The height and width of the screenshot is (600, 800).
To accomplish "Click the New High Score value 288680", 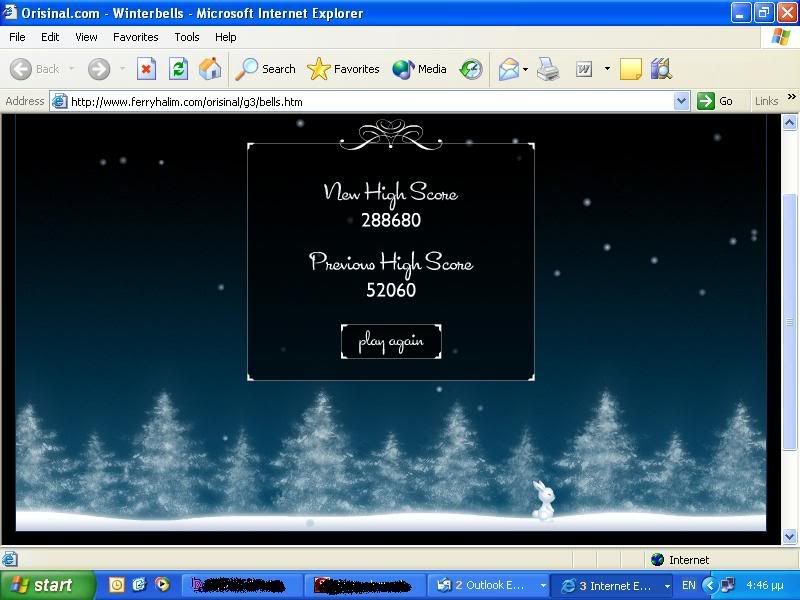I will (x=391, y=220).
